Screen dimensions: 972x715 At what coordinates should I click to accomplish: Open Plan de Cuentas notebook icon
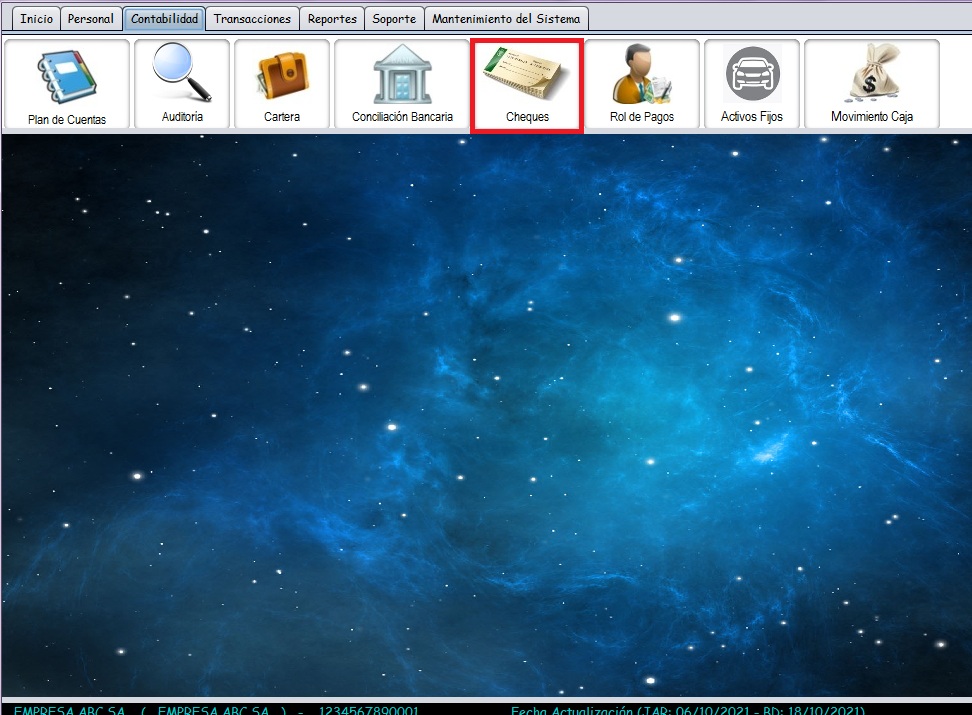66,77
